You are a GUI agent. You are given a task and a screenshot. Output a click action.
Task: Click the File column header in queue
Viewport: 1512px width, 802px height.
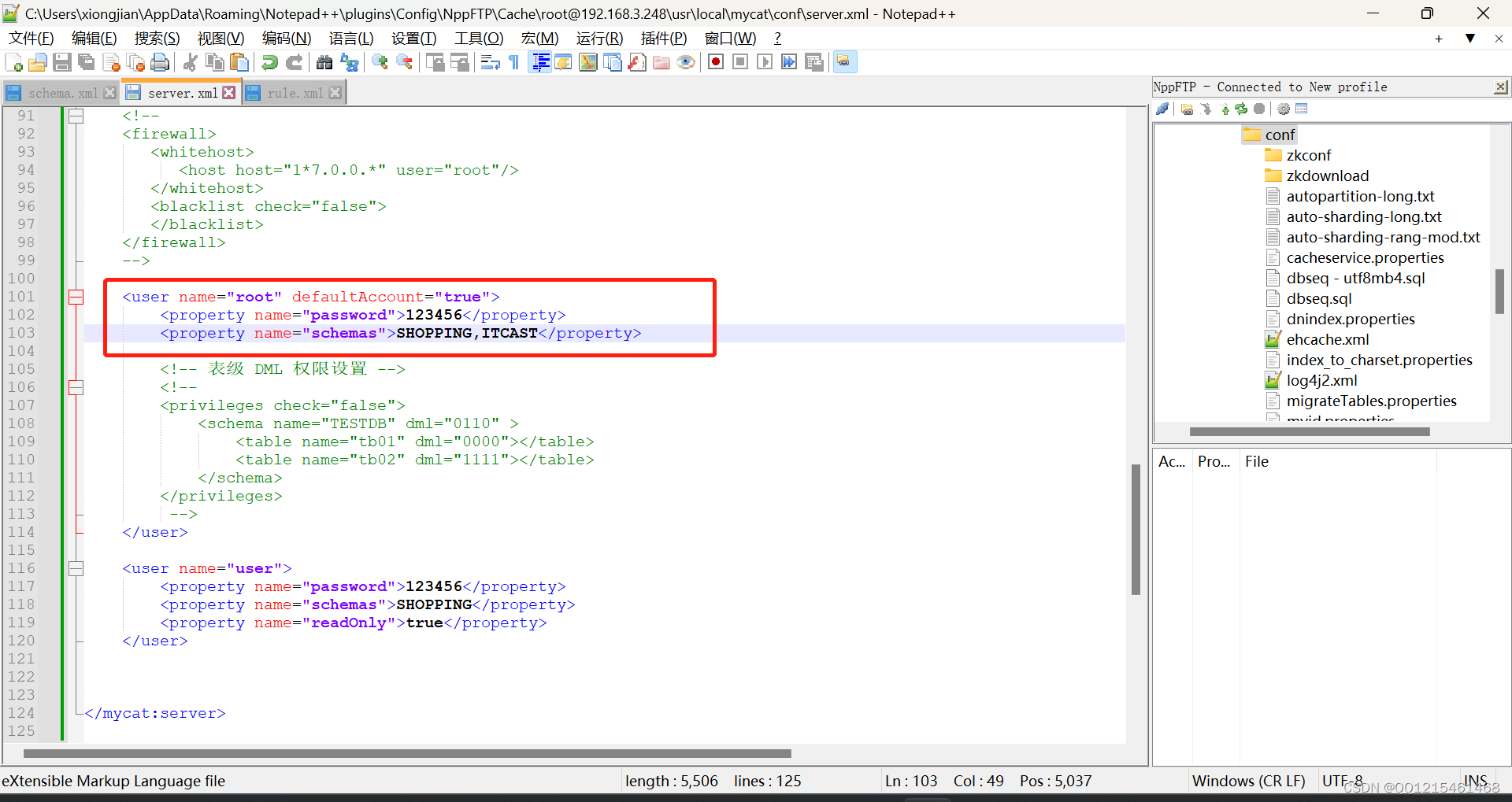tap(1338, 461)
